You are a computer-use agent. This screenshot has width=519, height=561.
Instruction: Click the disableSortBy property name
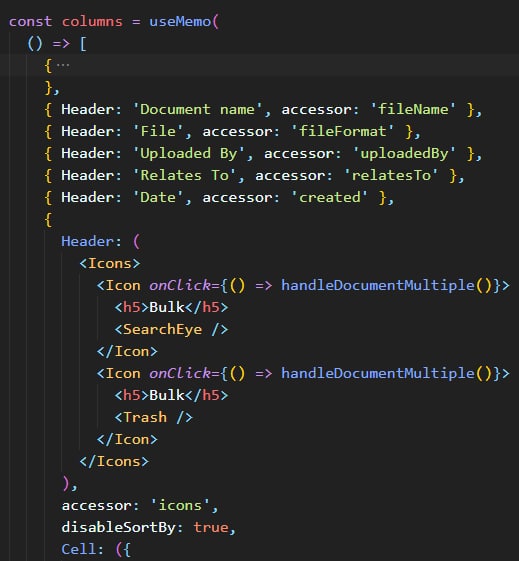pyautogui.click(x=118, y=527)
